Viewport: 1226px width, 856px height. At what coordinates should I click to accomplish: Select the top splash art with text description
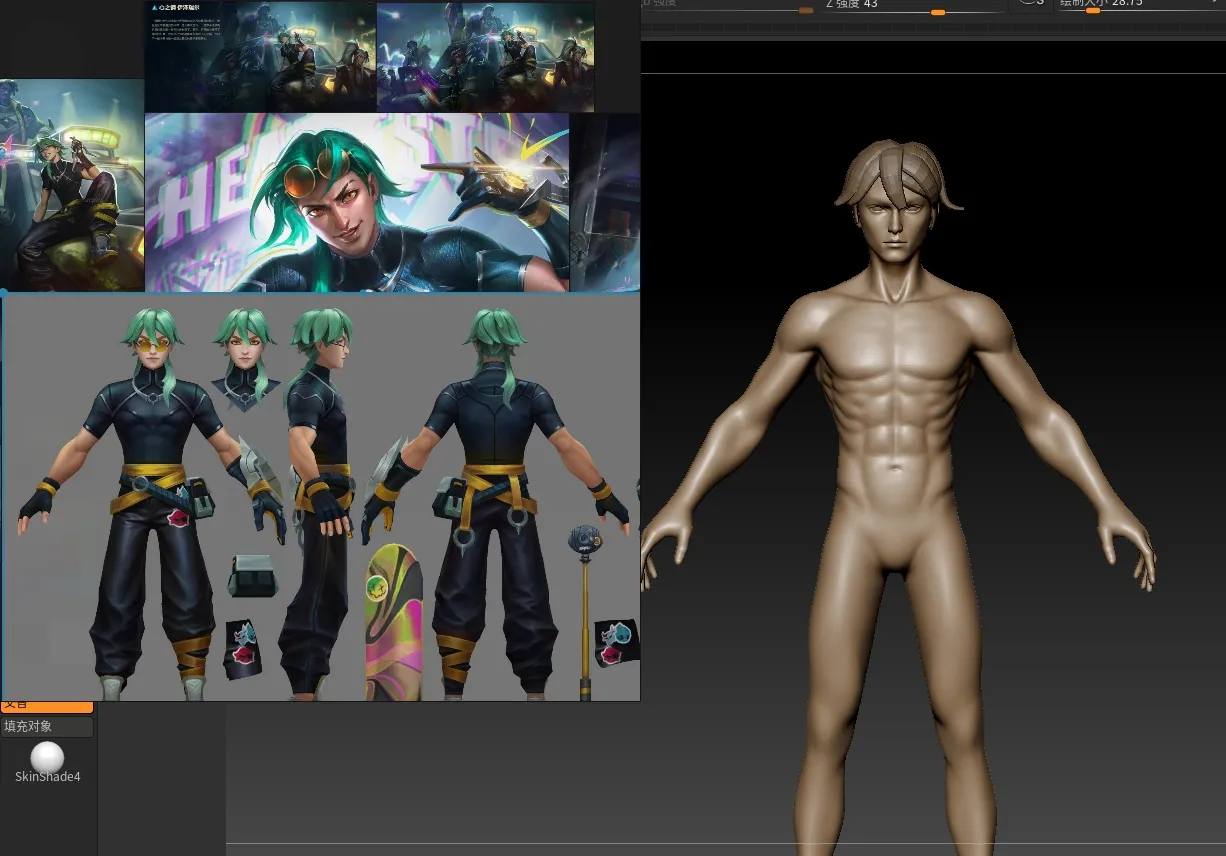click(260, 56)
